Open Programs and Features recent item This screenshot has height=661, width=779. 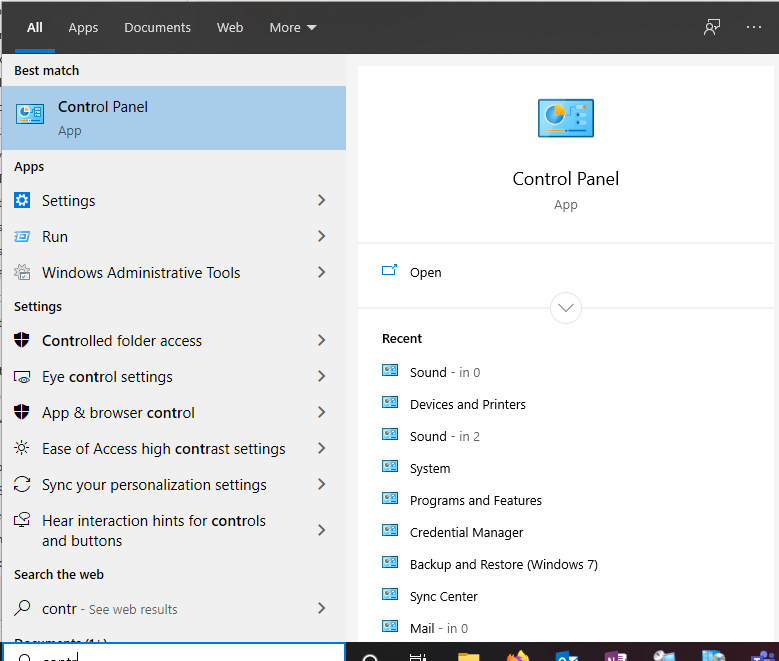click(x=475, y=501)
